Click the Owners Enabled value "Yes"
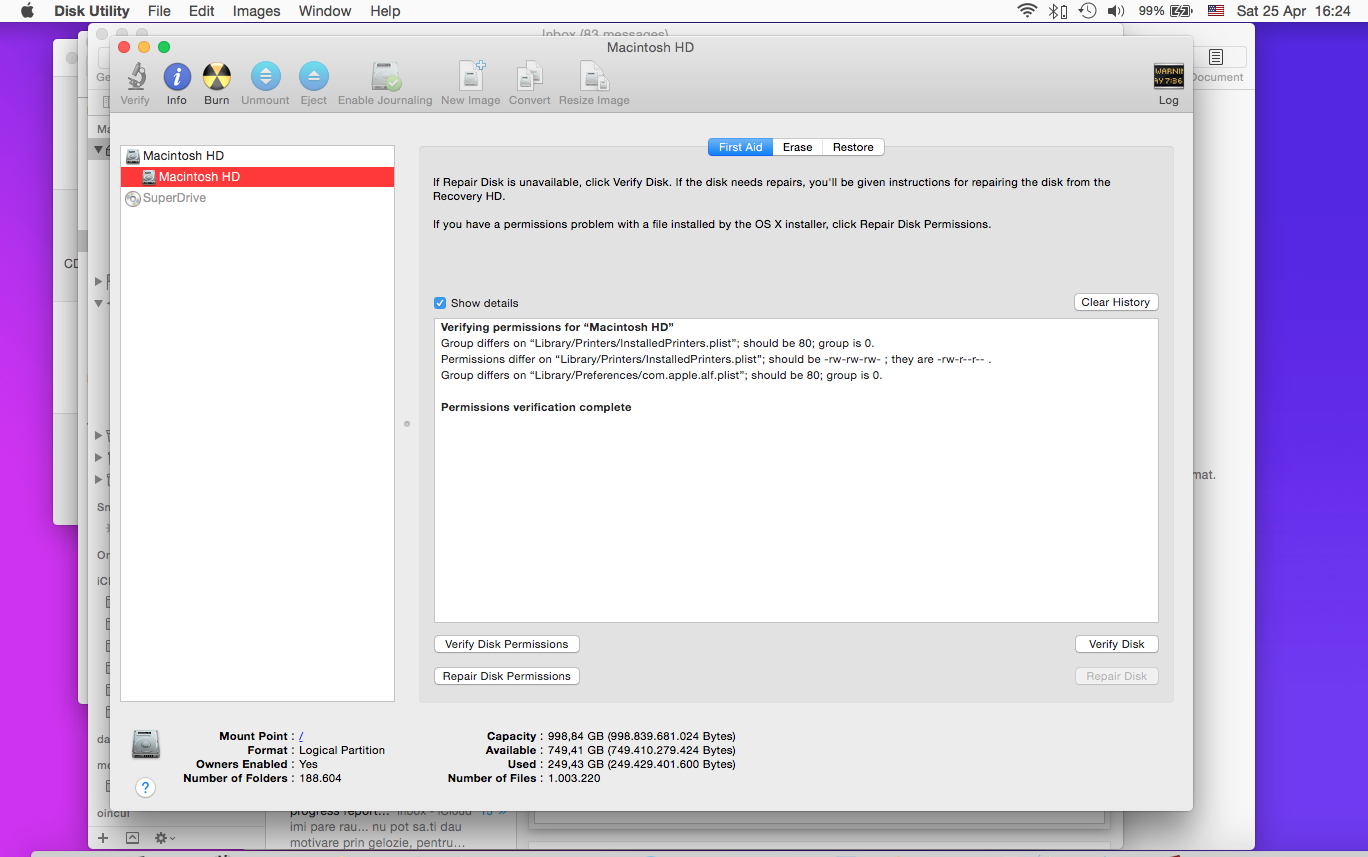 click(x=308, y=764)
